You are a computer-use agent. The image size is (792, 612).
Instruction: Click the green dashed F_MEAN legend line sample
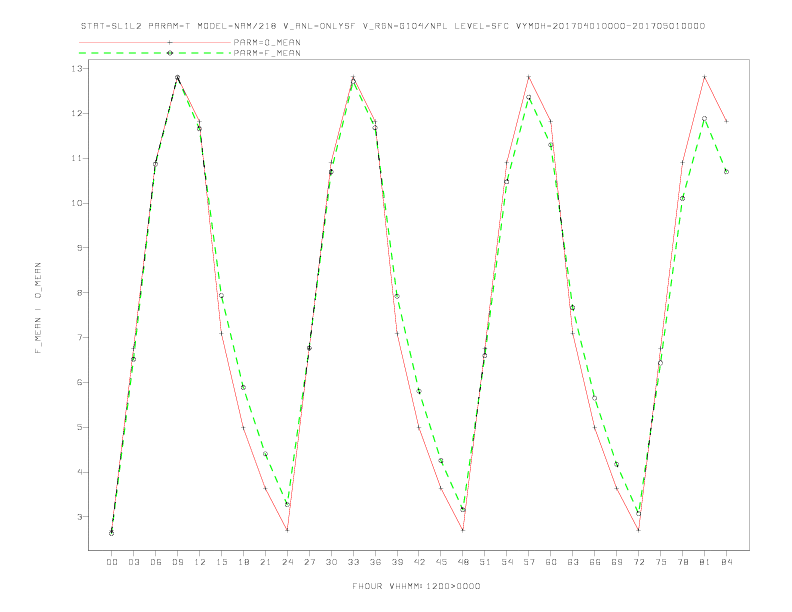(155, 53)
